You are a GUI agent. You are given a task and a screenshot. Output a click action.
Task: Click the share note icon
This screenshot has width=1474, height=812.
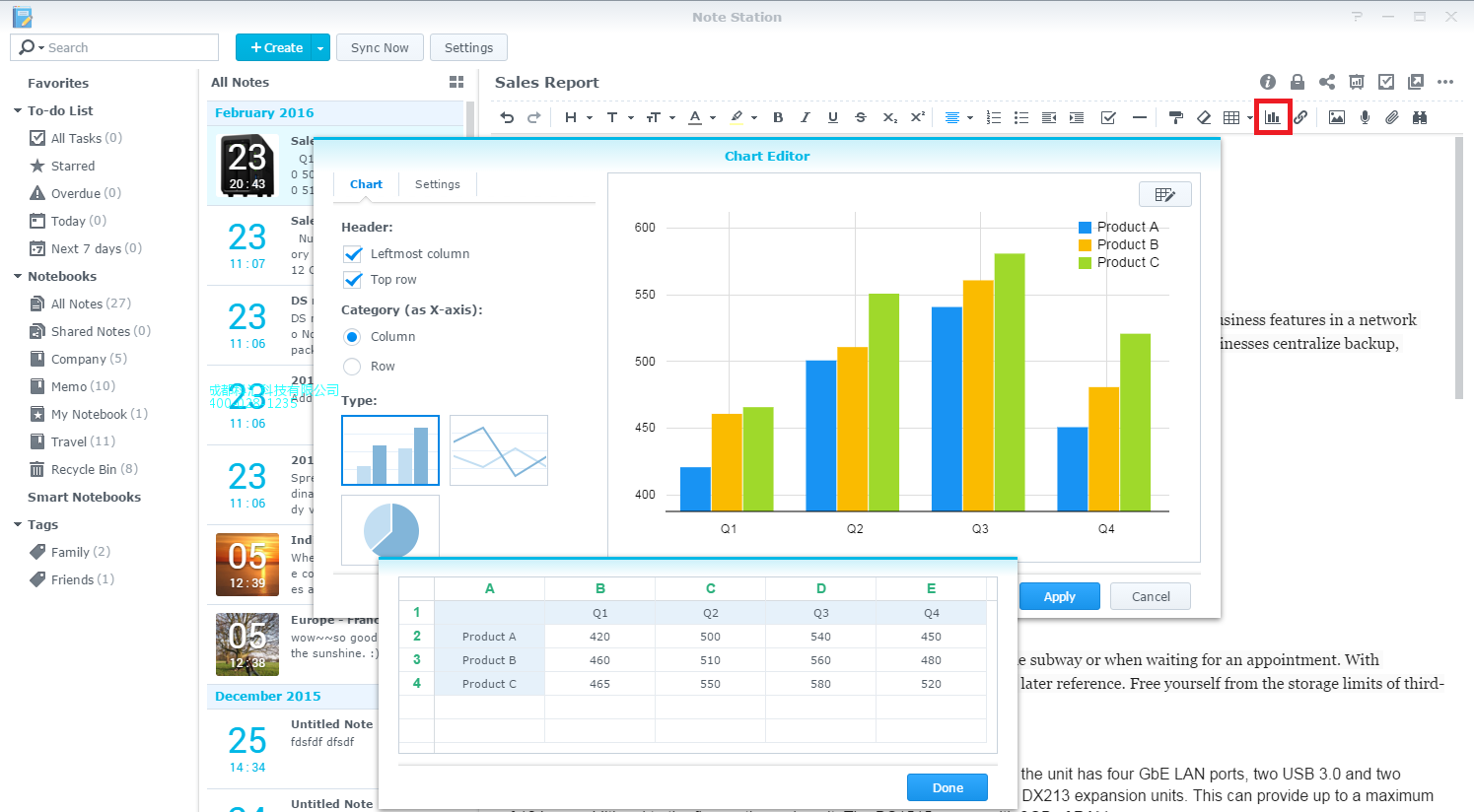(1327, 82)
